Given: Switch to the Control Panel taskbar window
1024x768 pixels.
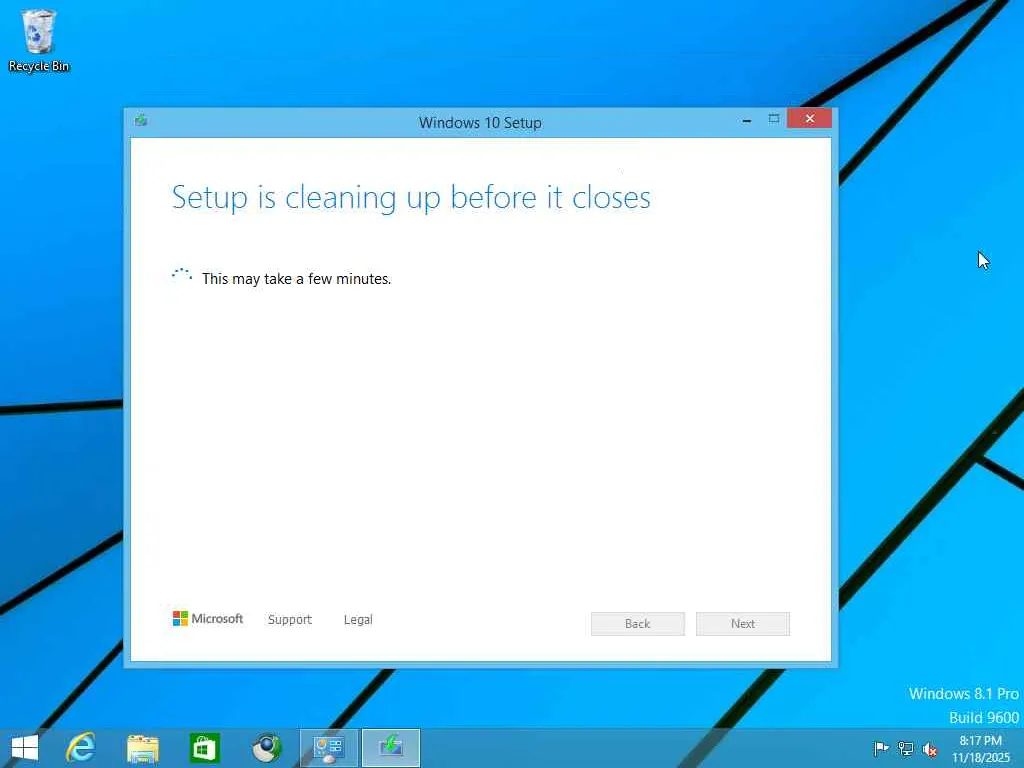Looking at the screenshot, I should pos(329,748).
